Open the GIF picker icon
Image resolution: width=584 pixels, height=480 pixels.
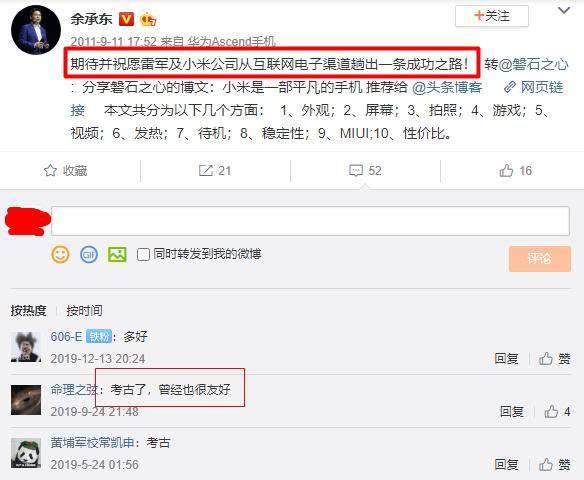click(89, 255)
